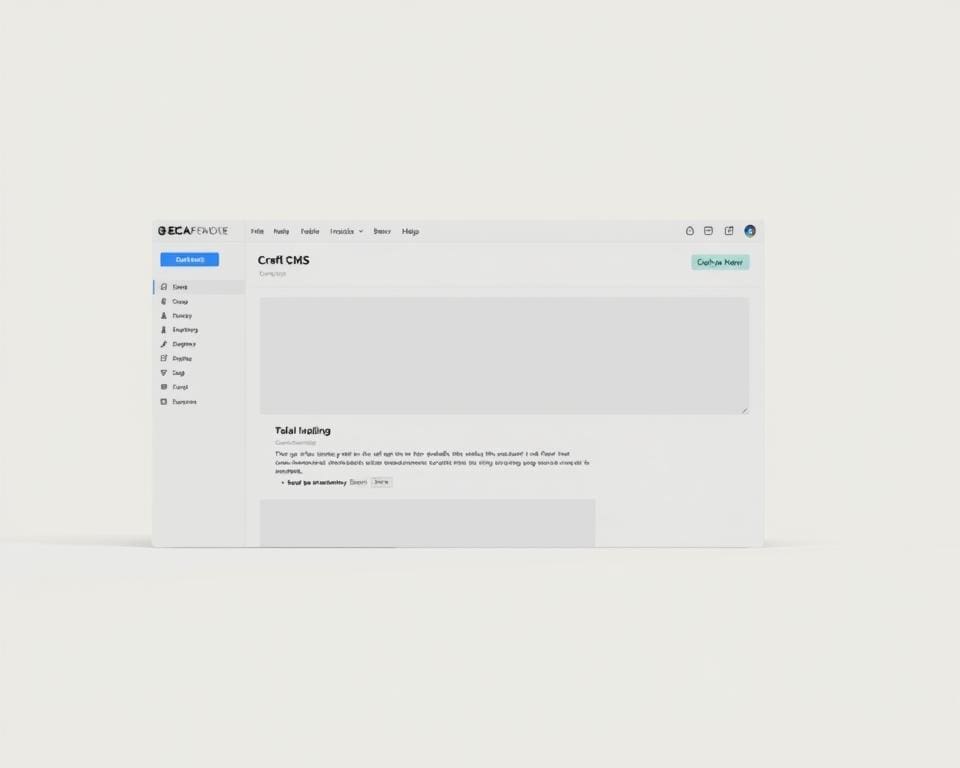Click the funnel-shaped sidebar icon
960x768 pixels.
[163, 372]
